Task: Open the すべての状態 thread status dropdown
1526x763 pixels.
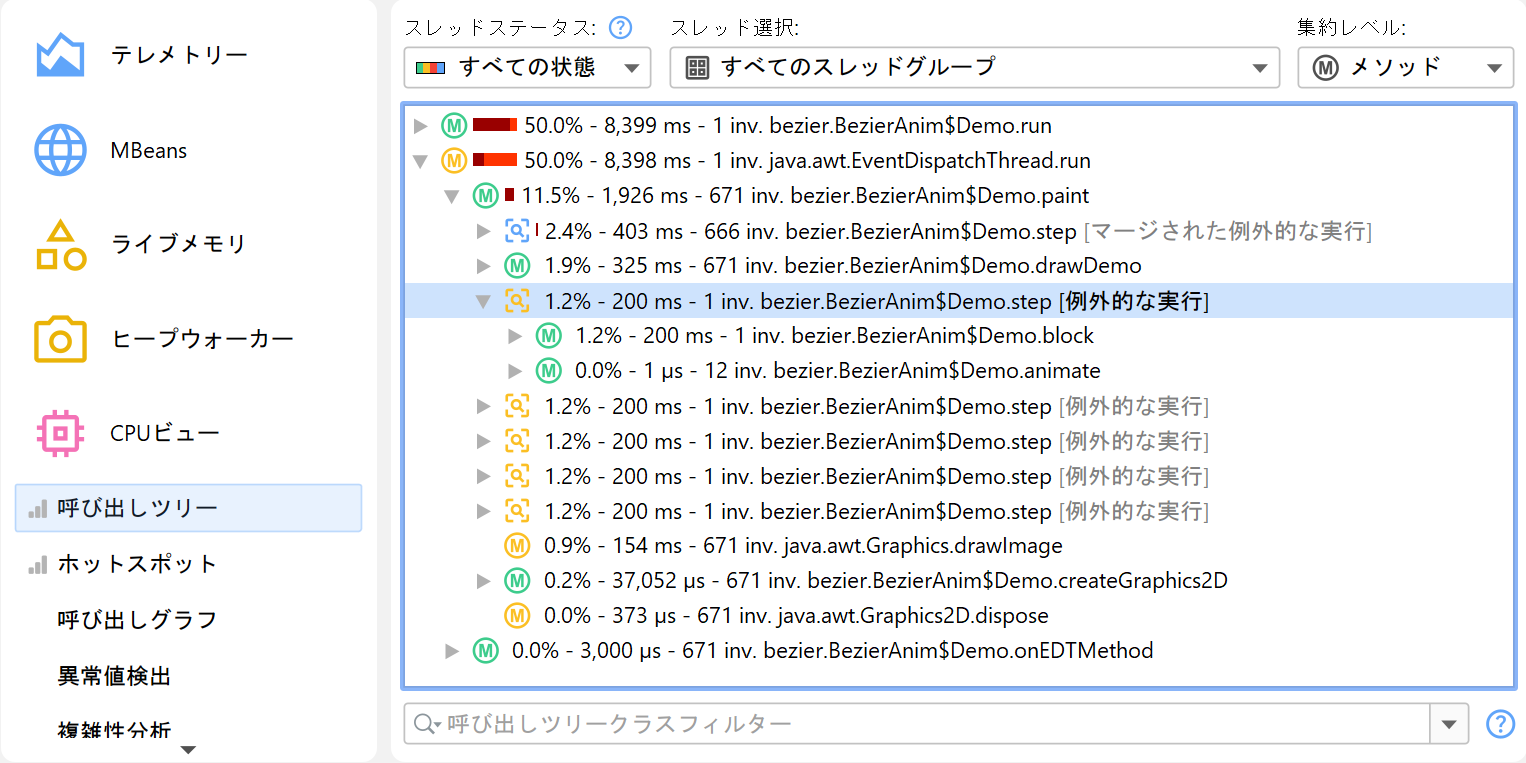Action: click(x=527, y=67)
